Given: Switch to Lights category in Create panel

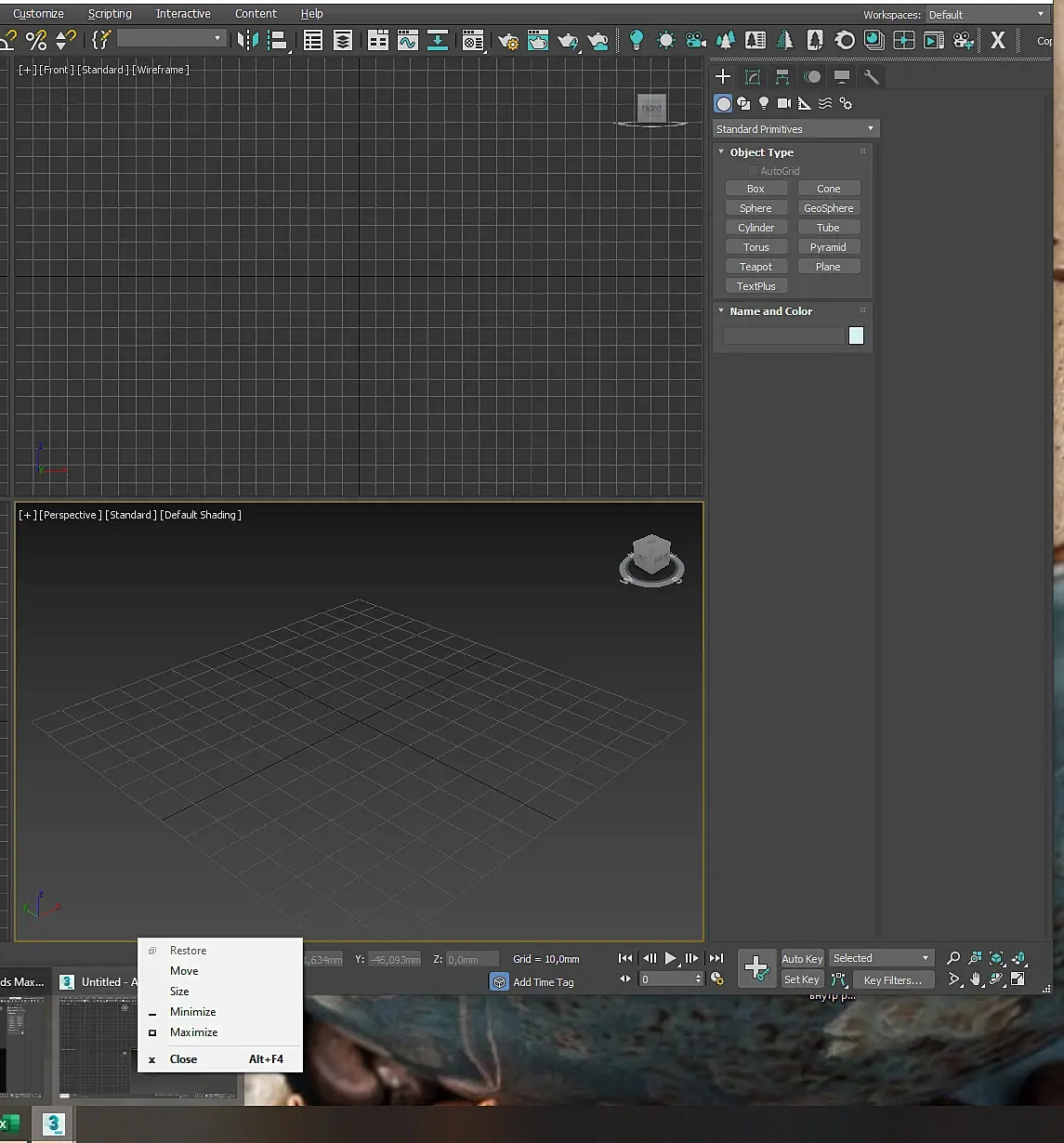Looking at the screenshot, I should click(764, 103).
